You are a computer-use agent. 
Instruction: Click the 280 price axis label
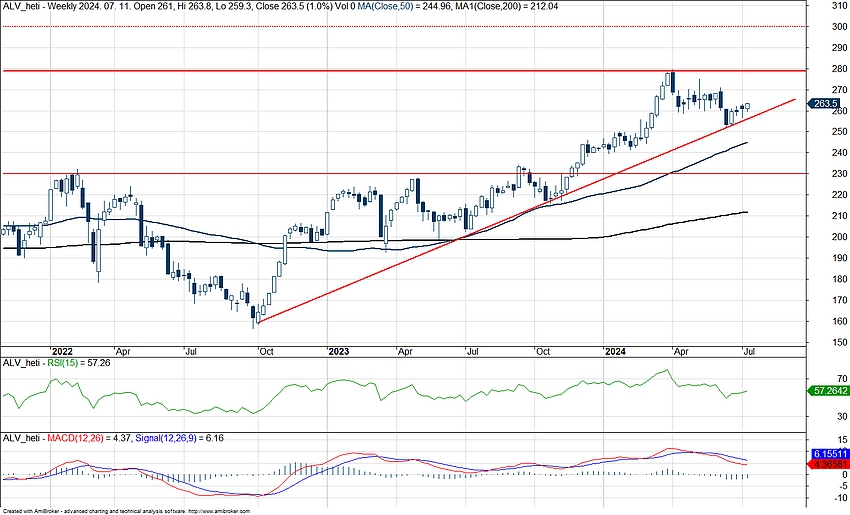coord(839,69)
